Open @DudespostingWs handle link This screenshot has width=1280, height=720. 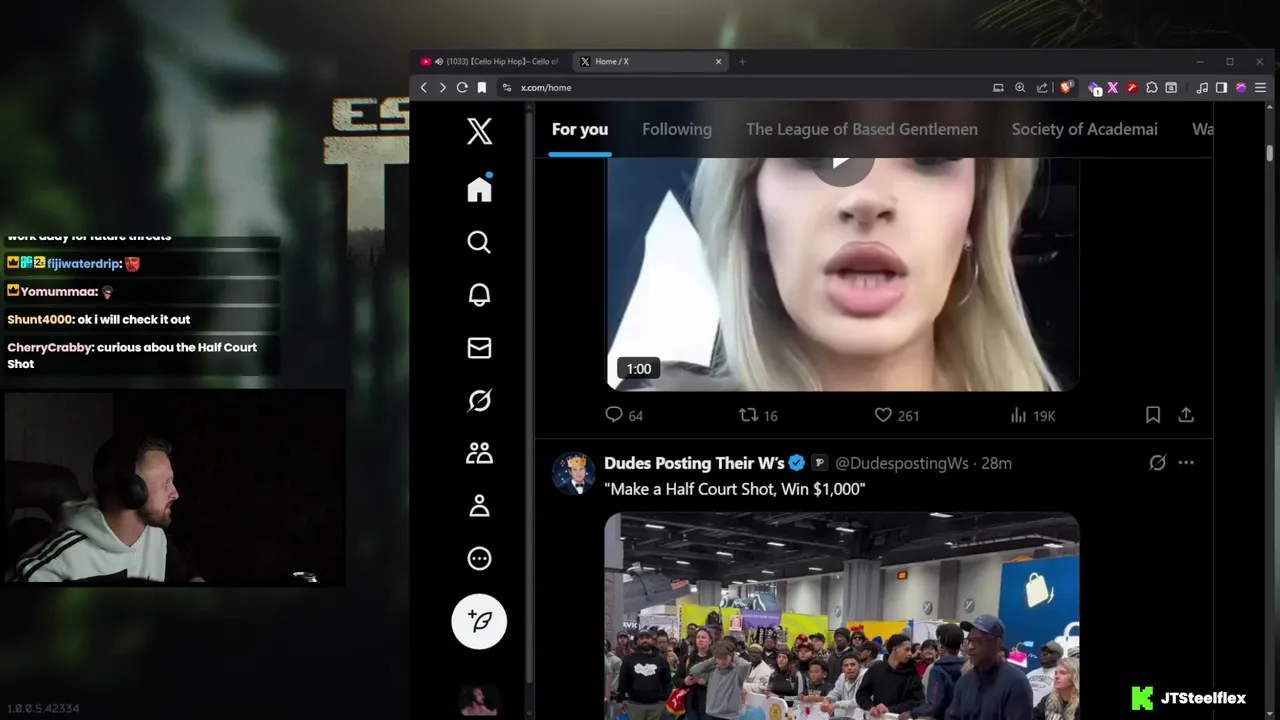point(902,463)
